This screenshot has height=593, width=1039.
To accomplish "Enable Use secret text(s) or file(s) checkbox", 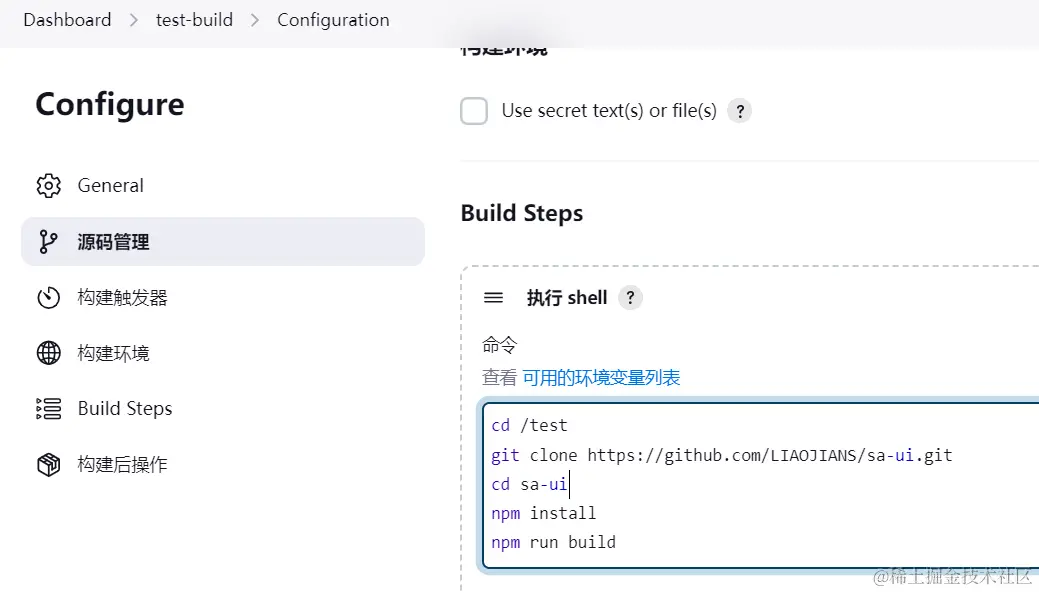I will click(x=474, y=111).
